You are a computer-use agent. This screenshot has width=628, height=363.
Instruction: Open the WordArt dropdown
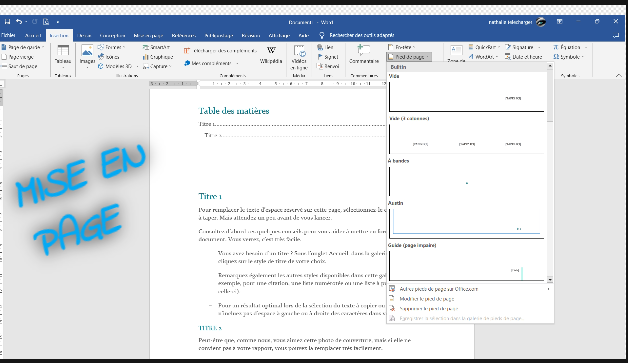483,57
